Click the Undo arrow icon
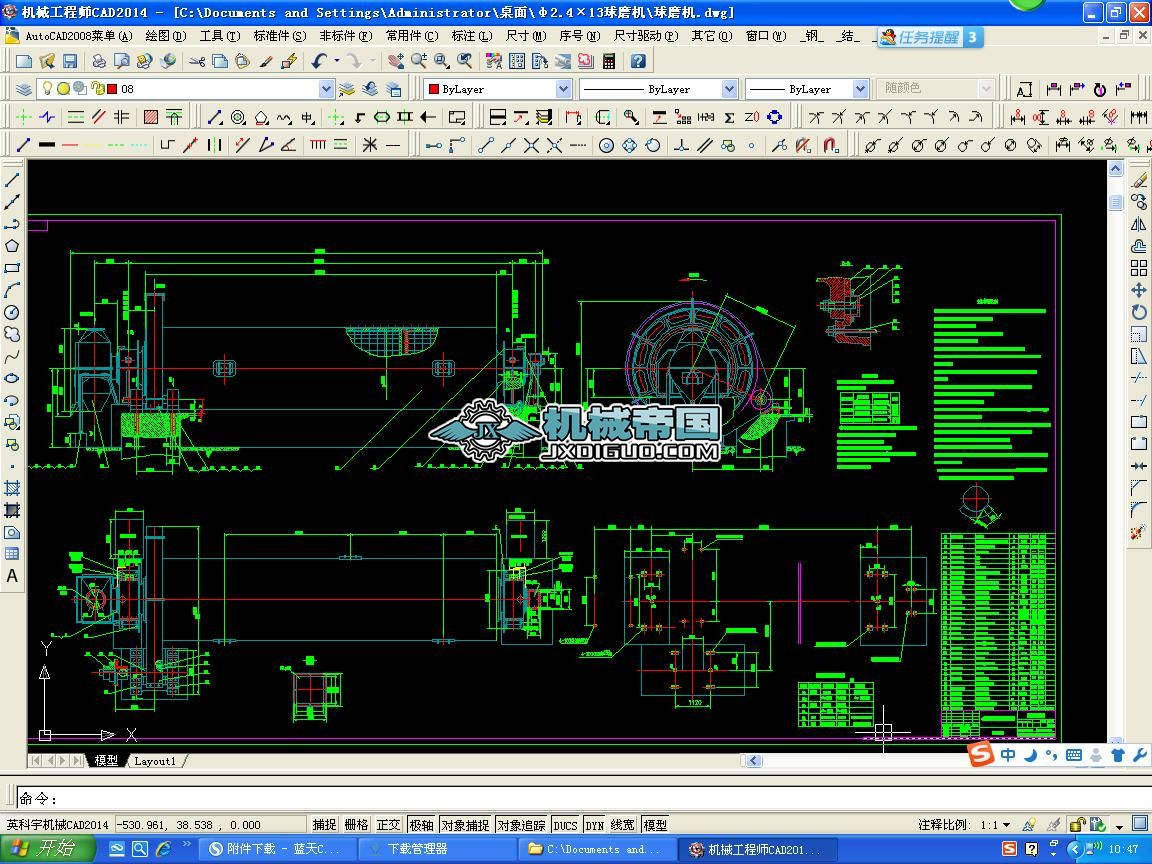This screenshot has height=864, width=1152. click(x=318, y=61)
